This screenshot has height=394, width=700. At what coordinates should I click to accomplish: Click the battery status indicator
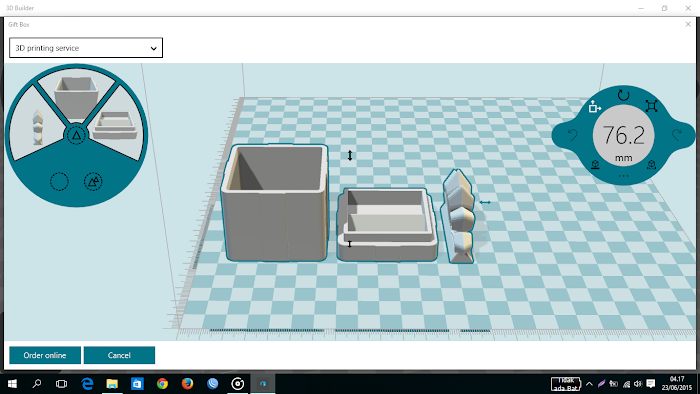tap(566, 384)
